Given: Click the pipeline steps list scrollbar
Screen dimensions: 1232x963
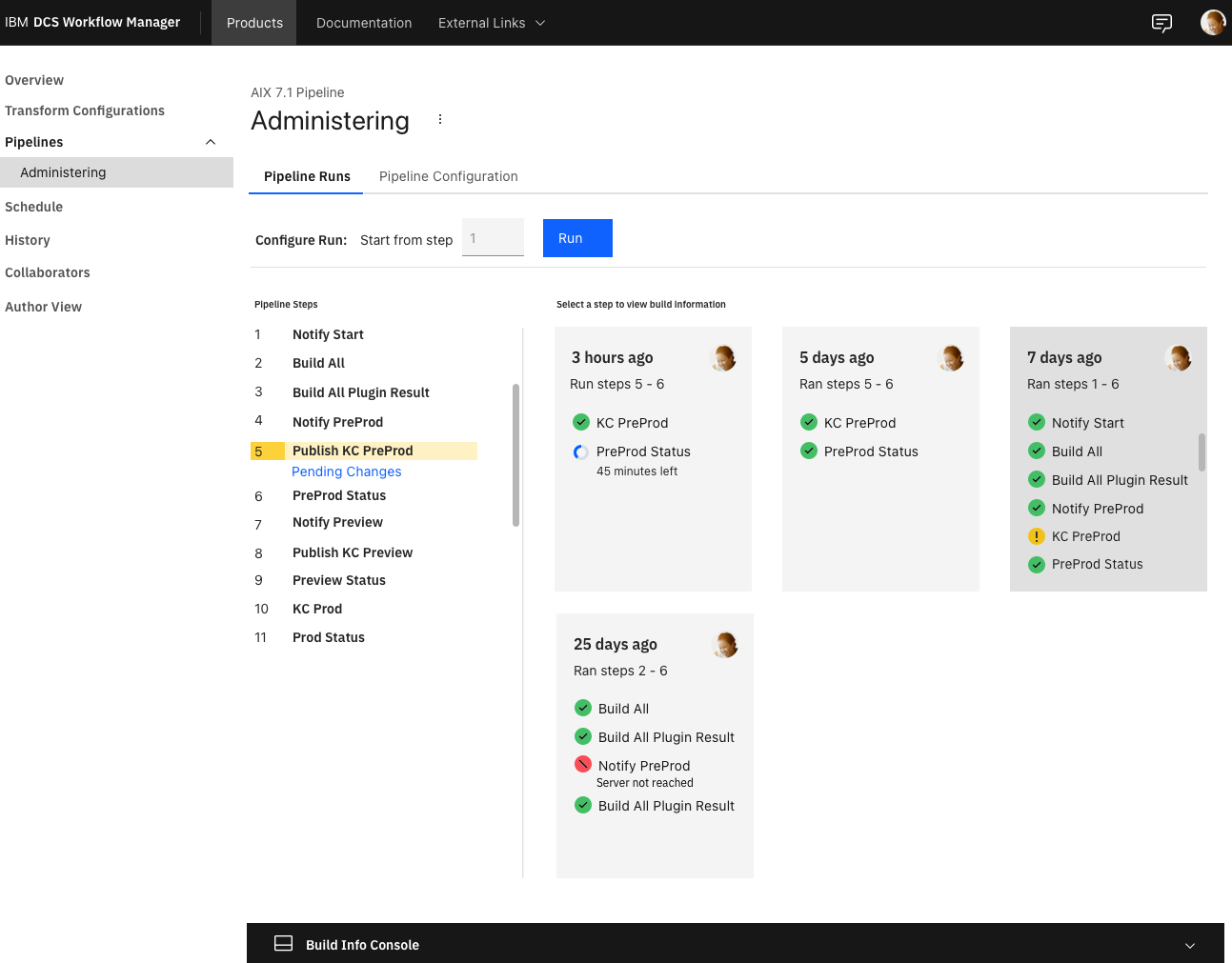Looking at the screenshot, I should [515, 455].
